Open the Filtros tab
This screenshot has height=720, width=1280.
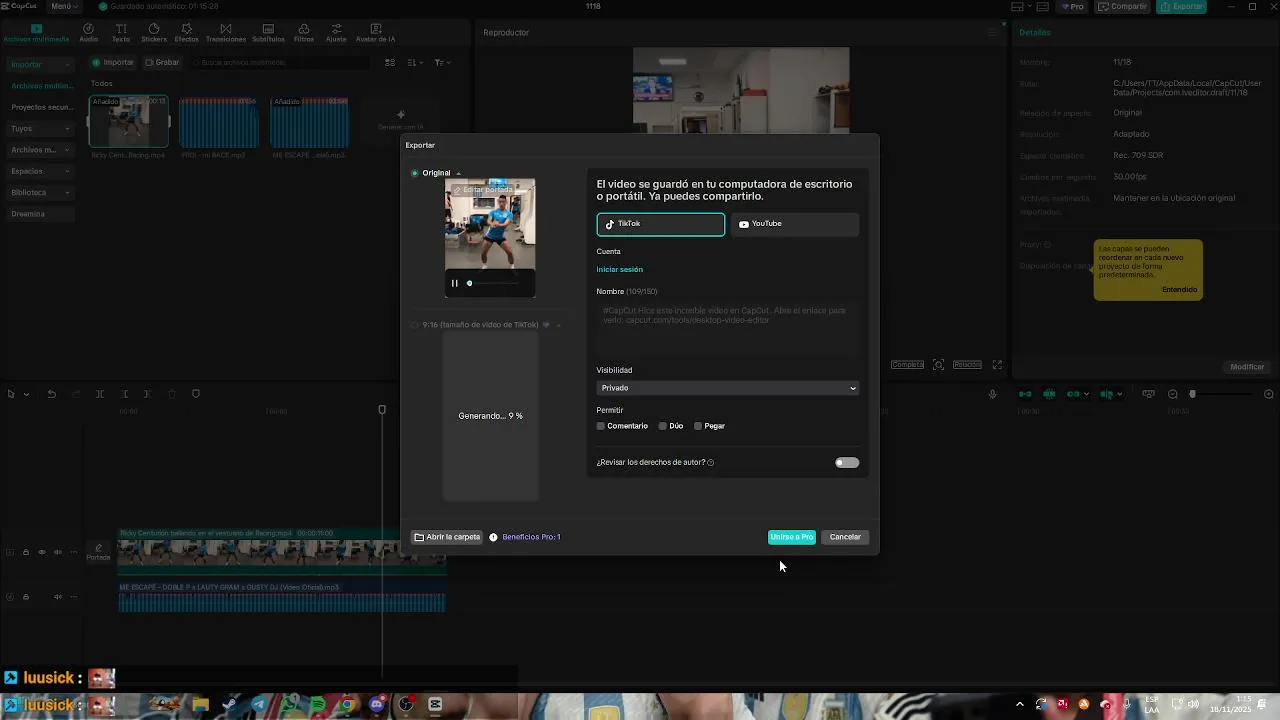click(304, 33)
